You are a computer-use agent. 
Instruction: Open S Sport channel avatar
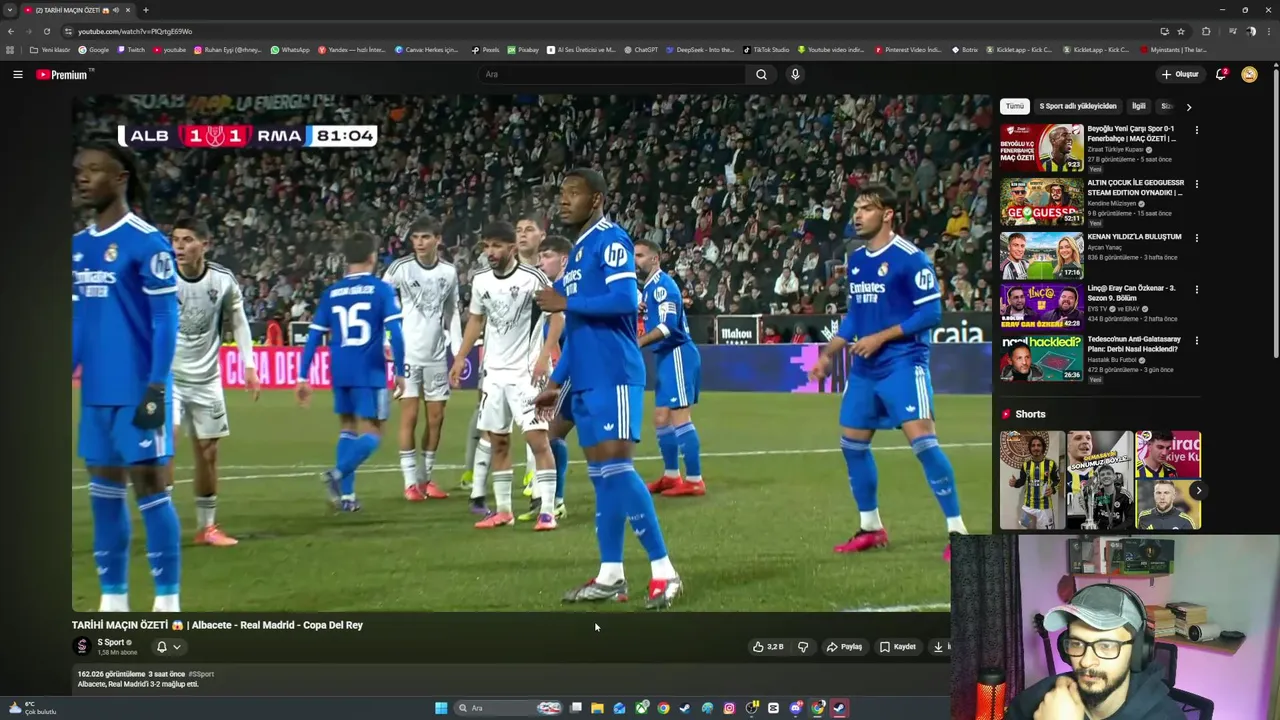(82, 646)
